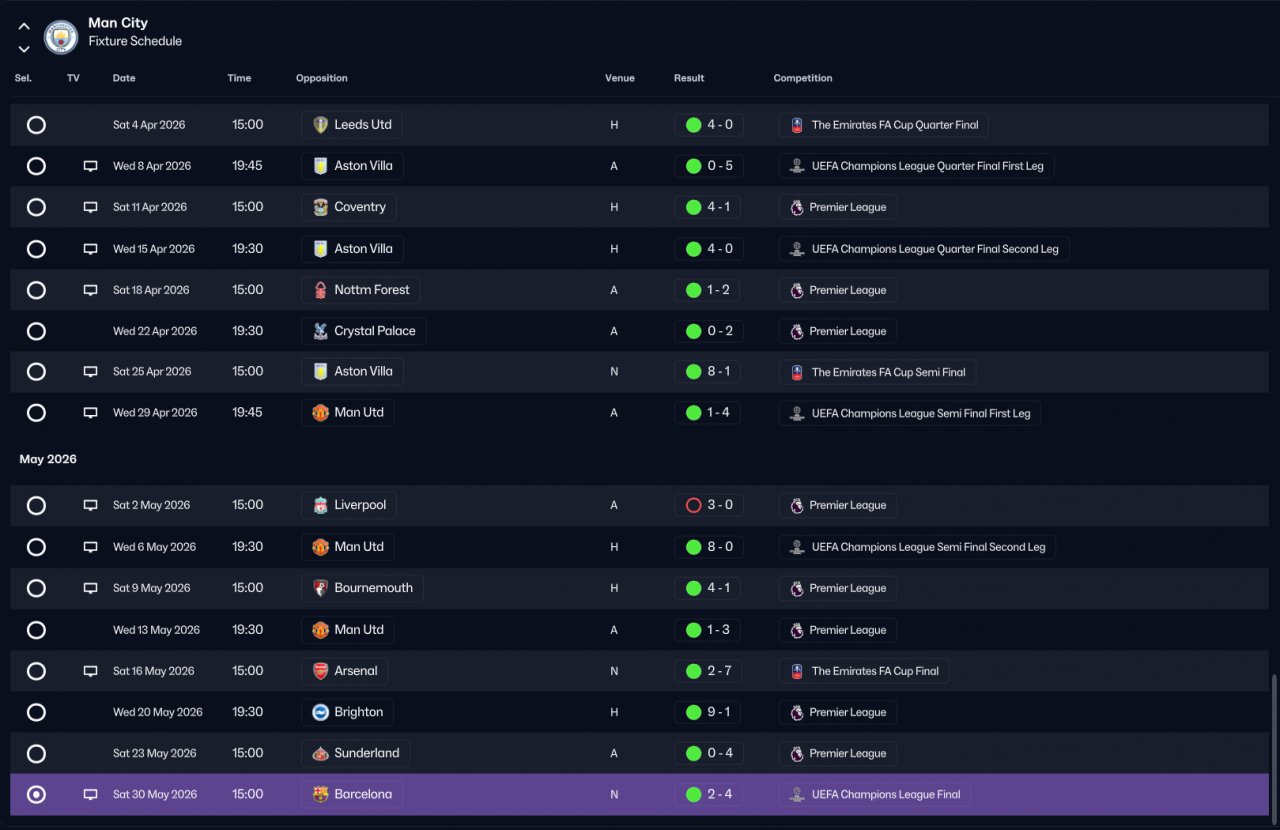Screen dimensions: 1280x830
Task: Click the red loss indicator for Liverpool result
Action: (693, 506)
